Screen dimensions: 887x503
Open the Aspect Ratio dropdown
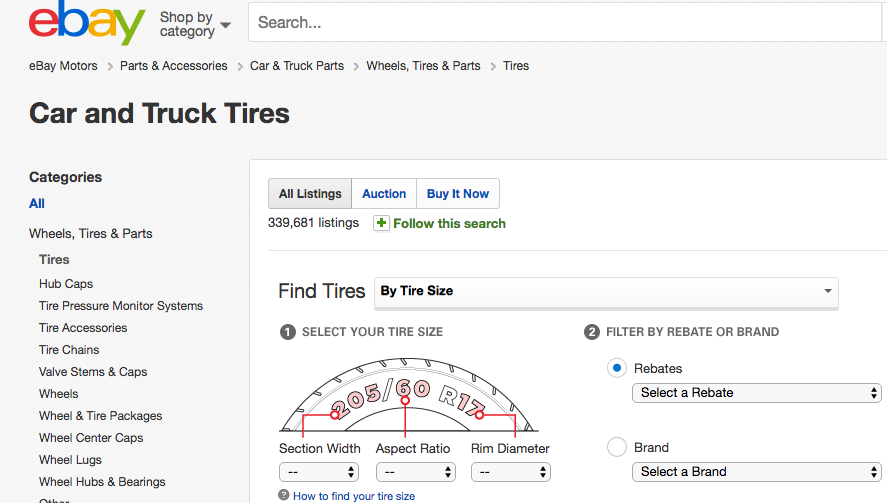point(413,471)
